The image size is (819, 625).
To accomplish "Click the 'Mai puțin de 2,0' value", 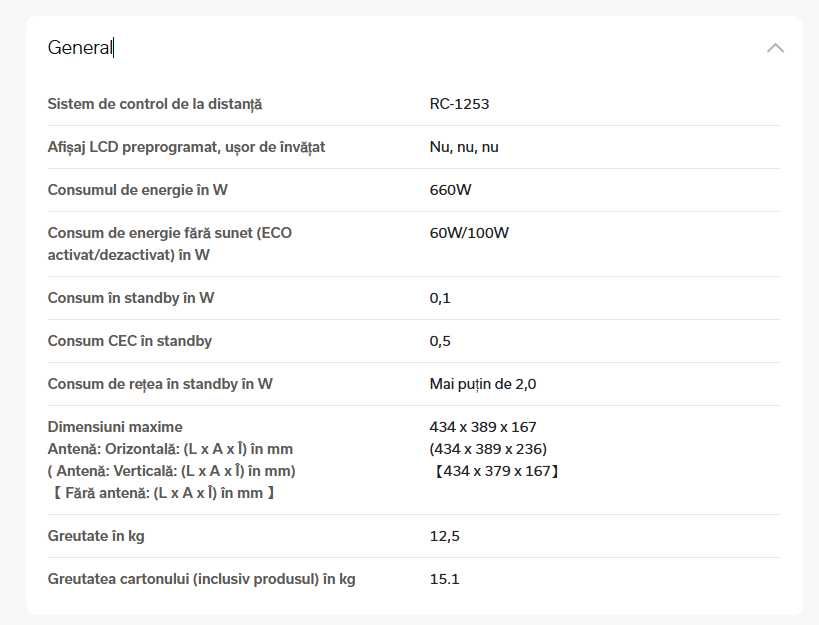I will tap(483, 384).
